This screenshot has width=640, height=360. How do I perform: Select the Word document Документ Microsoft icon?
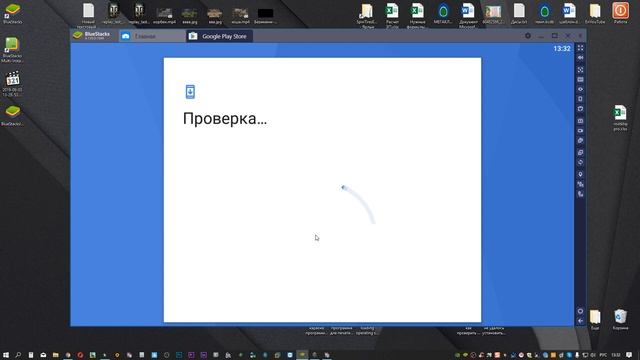coord(468,16)
